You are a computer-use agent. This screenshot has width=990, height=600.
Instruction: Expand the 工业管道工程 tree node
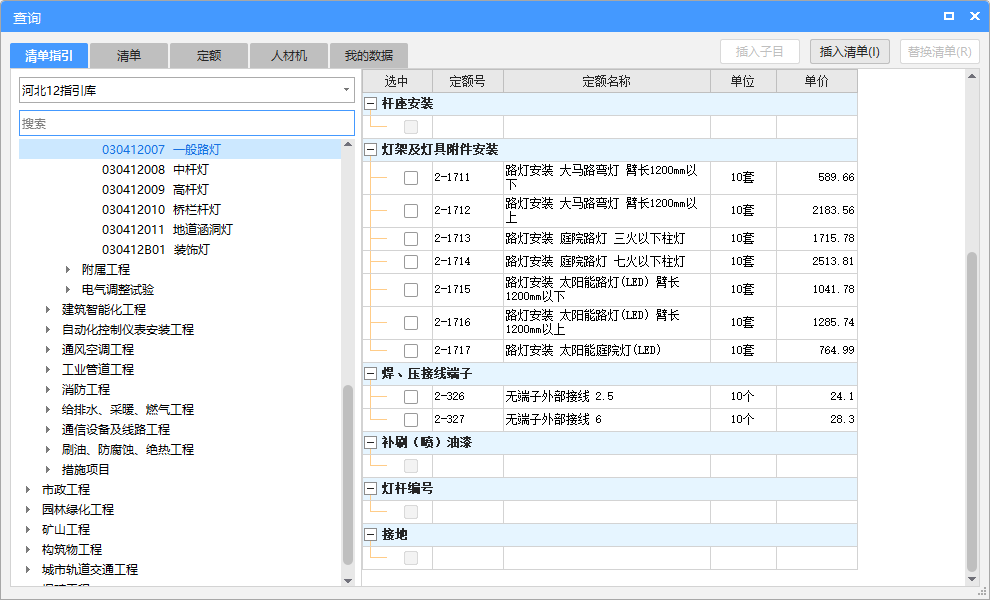point(48,369)
